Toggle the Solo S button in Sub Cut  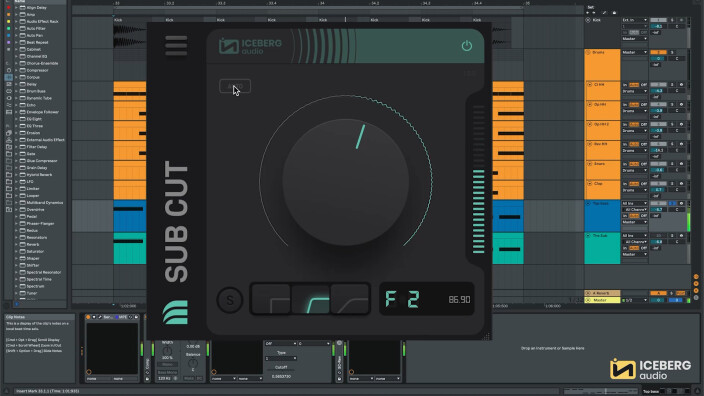pyautogui.click(x=230, y=300)
